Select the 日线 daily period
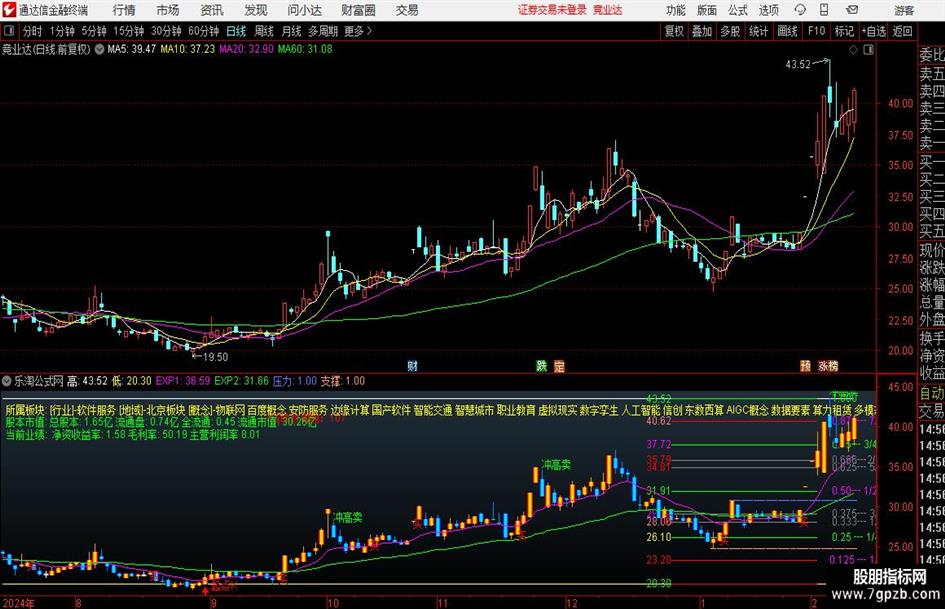The width and height of the screenshot is (945, 609). pyautogui.click(x=236, y=31)
